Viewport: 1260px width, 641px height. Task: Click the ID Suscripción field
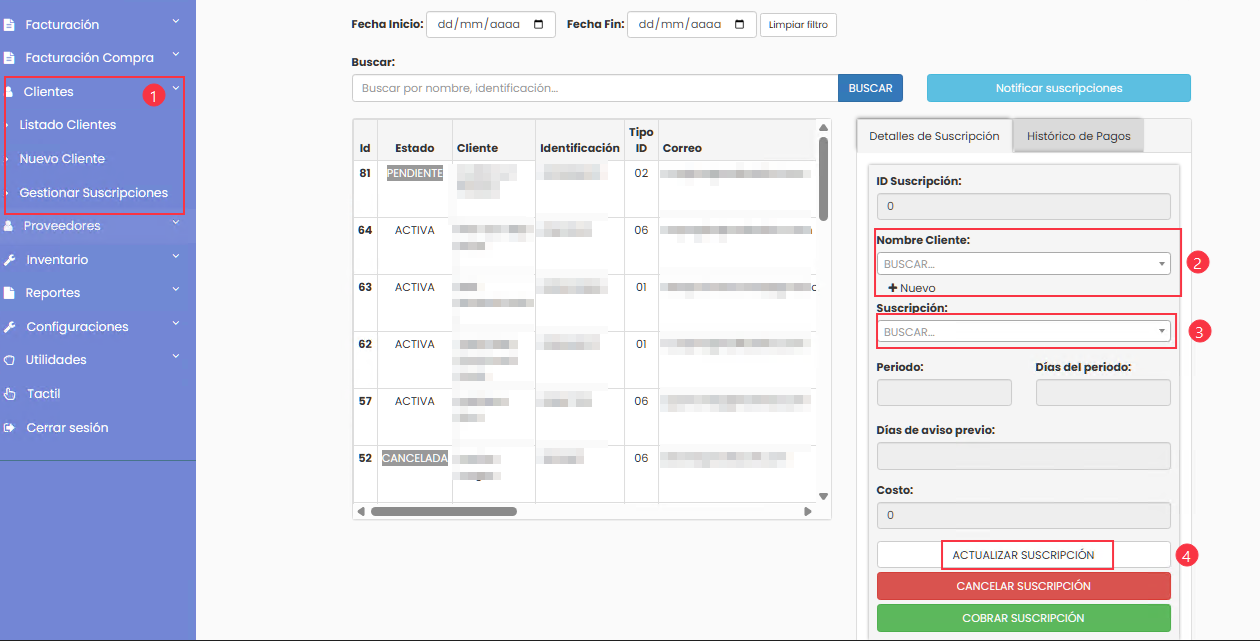click(x=1024, y=206)
